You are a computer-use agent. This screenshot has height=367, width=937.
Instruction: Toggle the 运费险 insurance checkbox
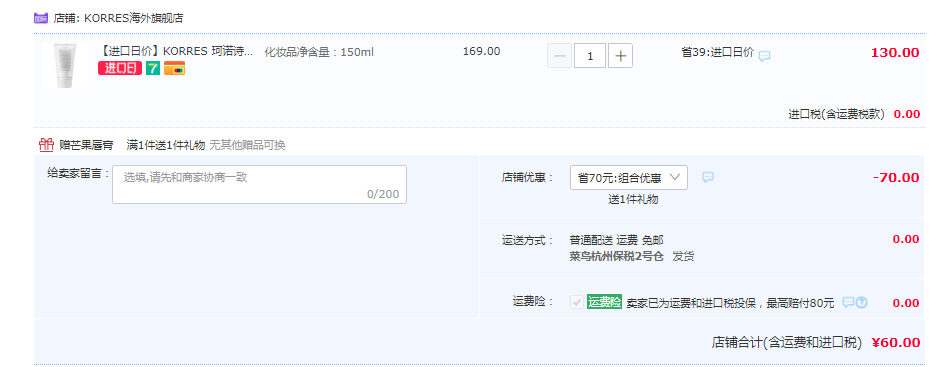coord(577,302)
